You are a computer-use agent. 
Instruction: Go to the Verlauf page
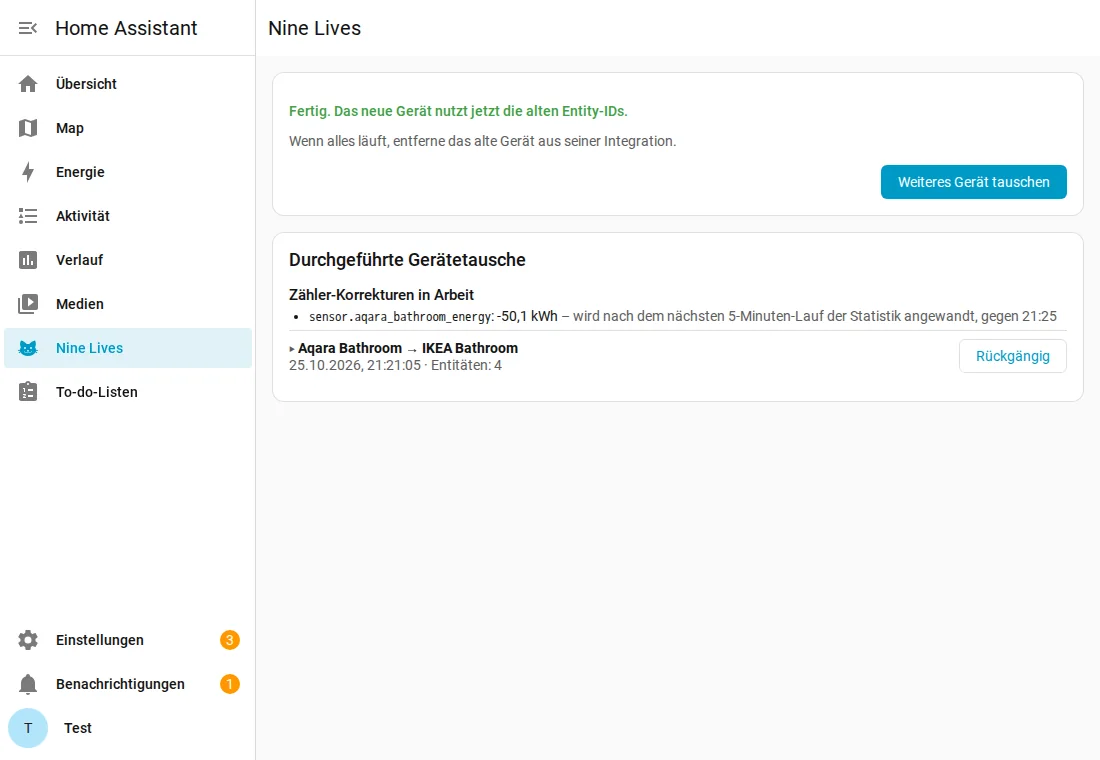coord(128,260)
